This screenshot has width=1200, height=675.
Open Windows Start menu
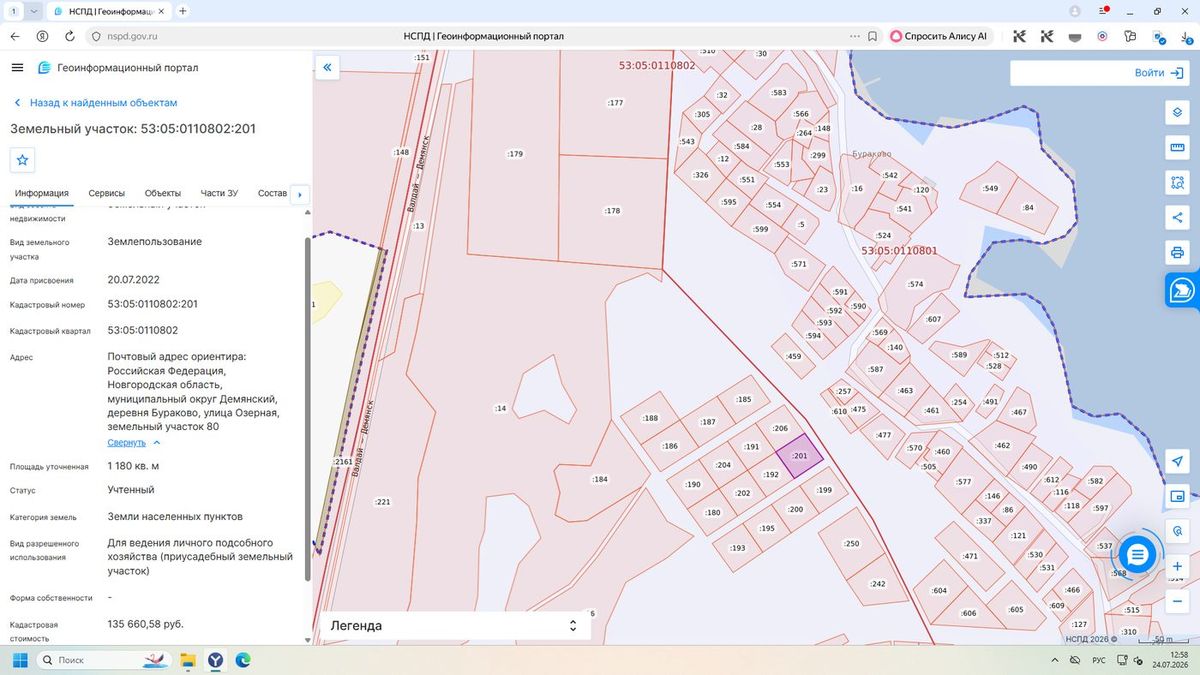click(x=18, y=660)
